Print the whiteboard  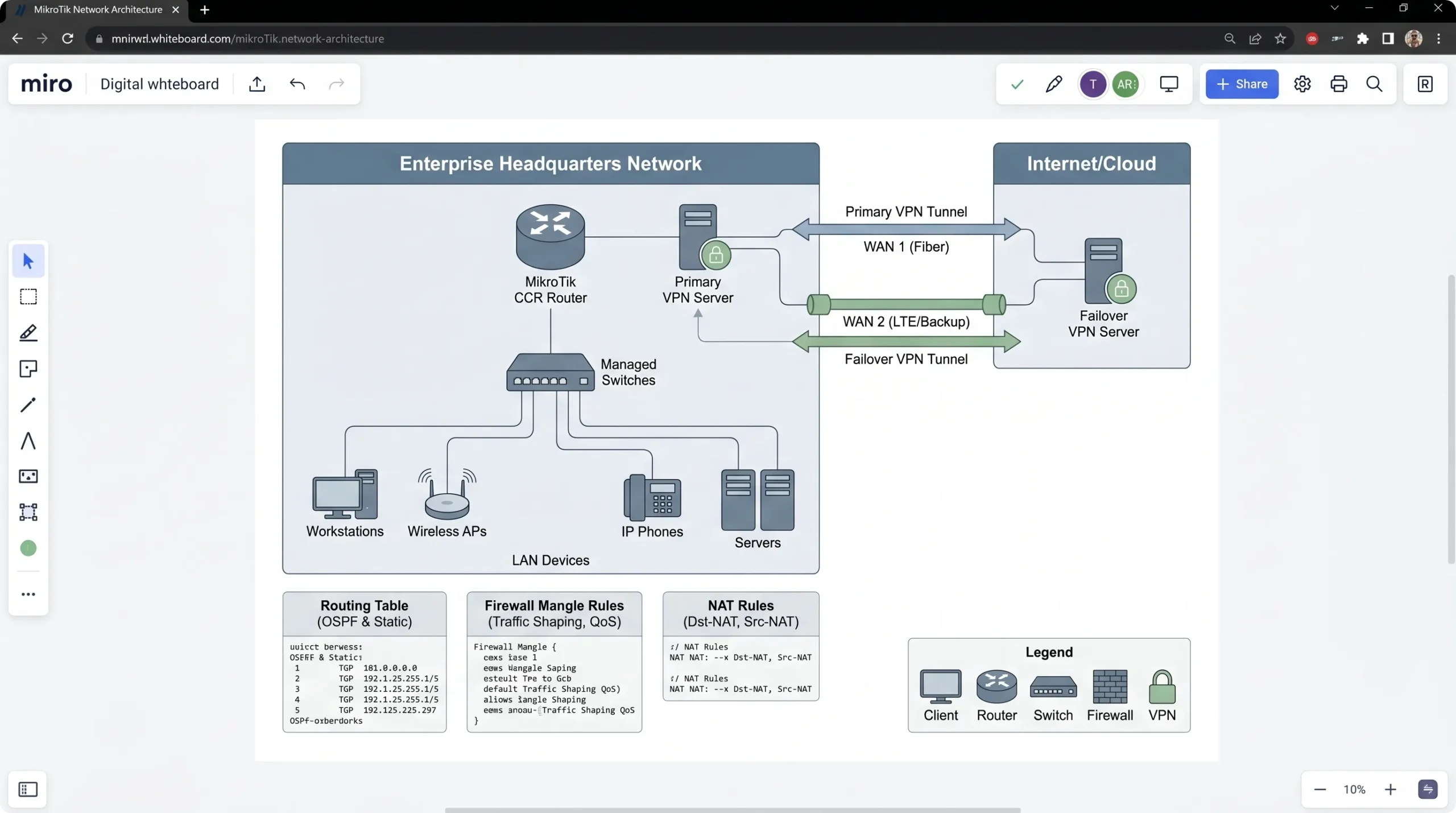[1339, 84]
